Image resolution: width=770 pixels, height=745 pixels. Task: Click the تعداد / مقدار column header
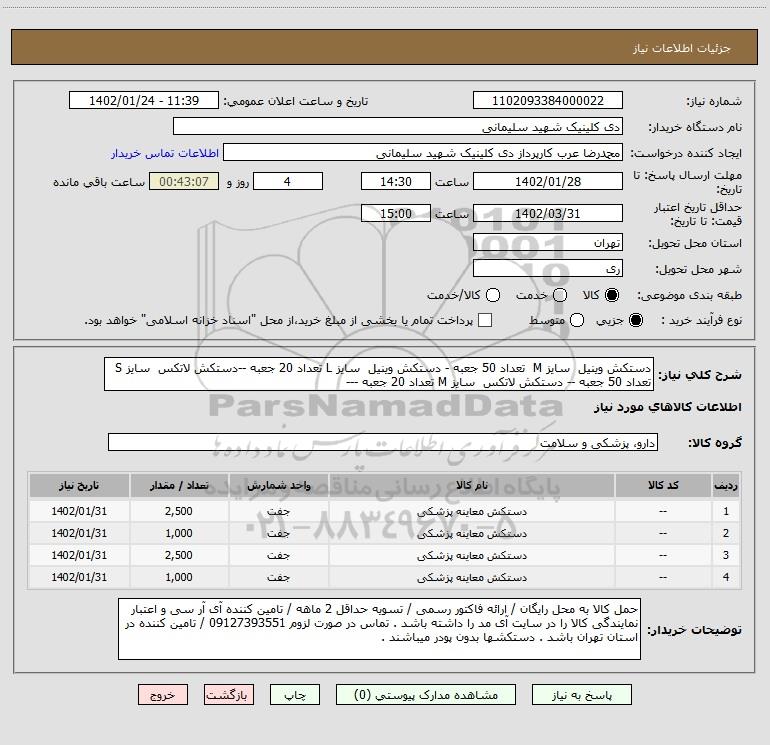point(179,485)
